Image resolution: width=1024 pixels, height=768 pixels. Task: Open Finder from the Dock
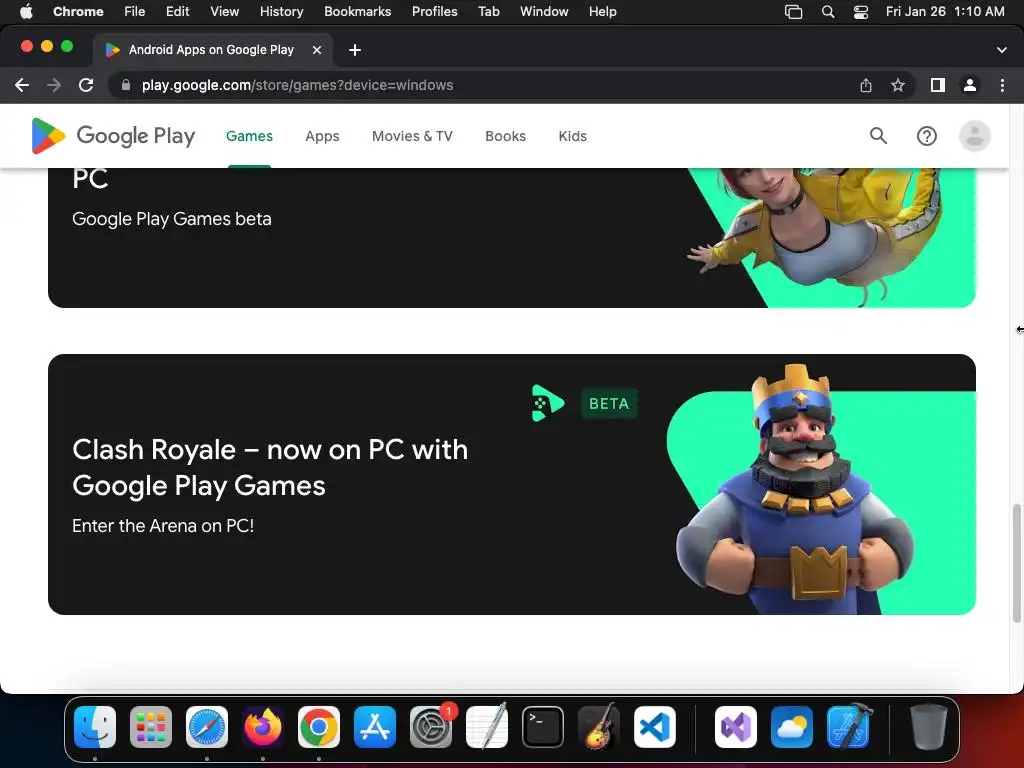pos(95,727)
